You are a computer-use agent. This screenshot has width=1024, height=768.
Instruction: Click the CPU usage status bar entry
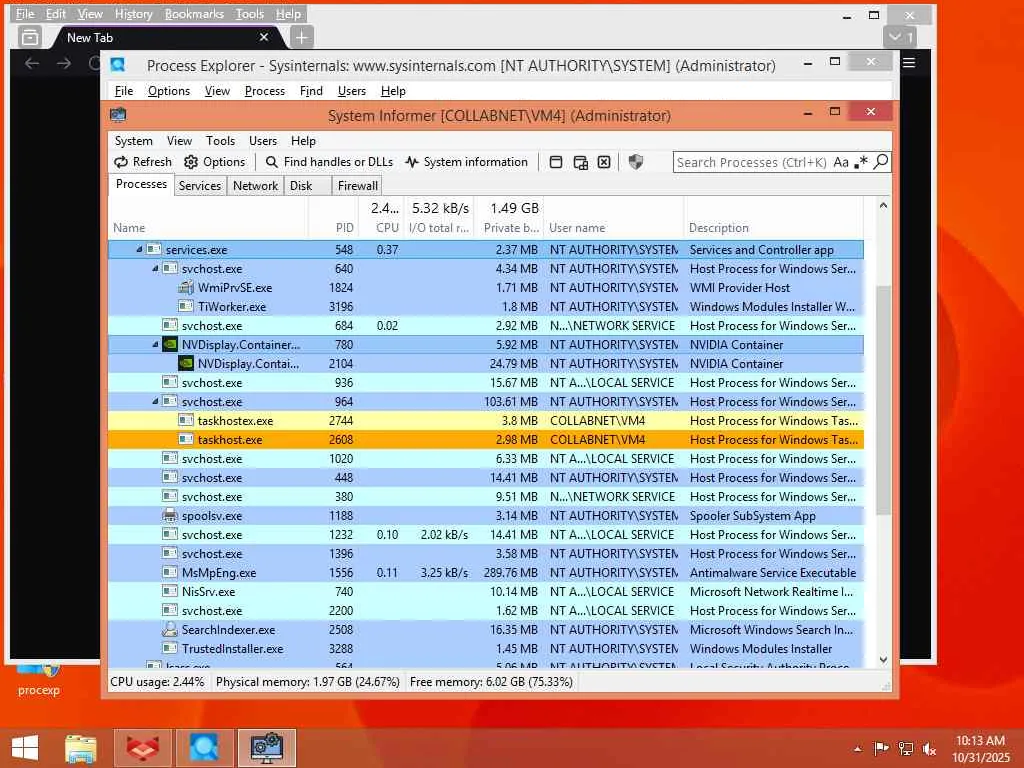157,682
